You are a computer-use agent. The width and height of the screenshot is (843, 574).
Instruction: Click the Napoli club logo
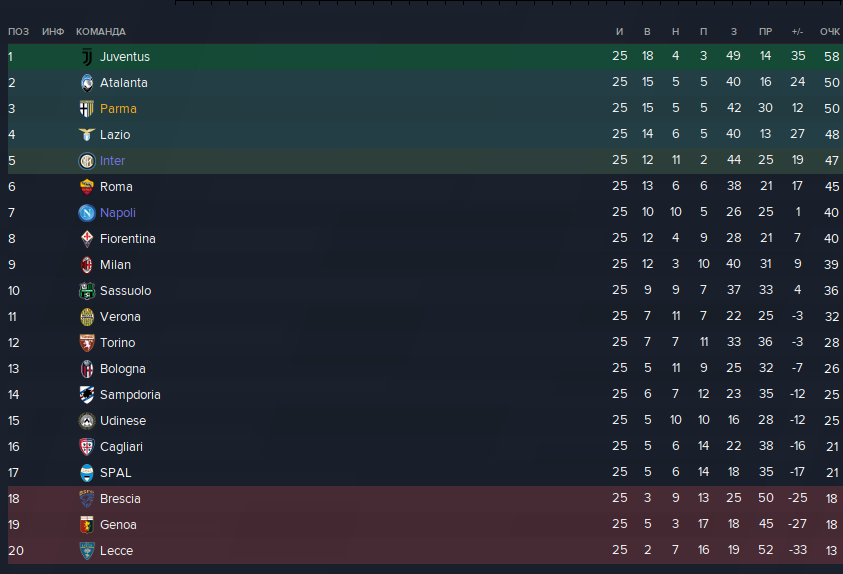(x=86, y=213)
